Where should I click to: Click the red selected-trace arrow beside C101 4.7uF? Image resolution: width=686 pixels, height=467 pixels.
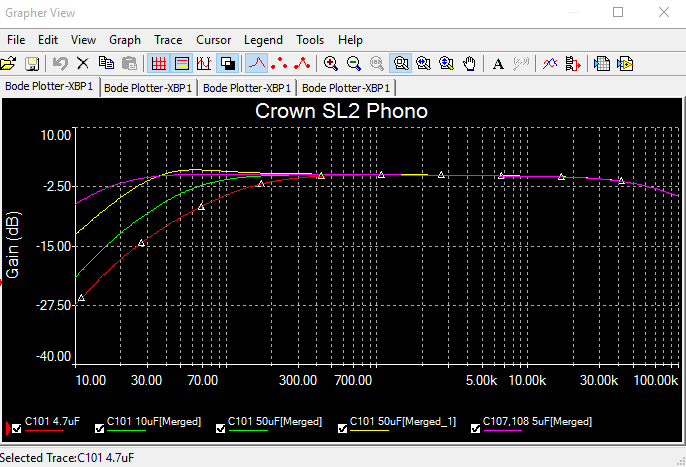click(8, 428)
